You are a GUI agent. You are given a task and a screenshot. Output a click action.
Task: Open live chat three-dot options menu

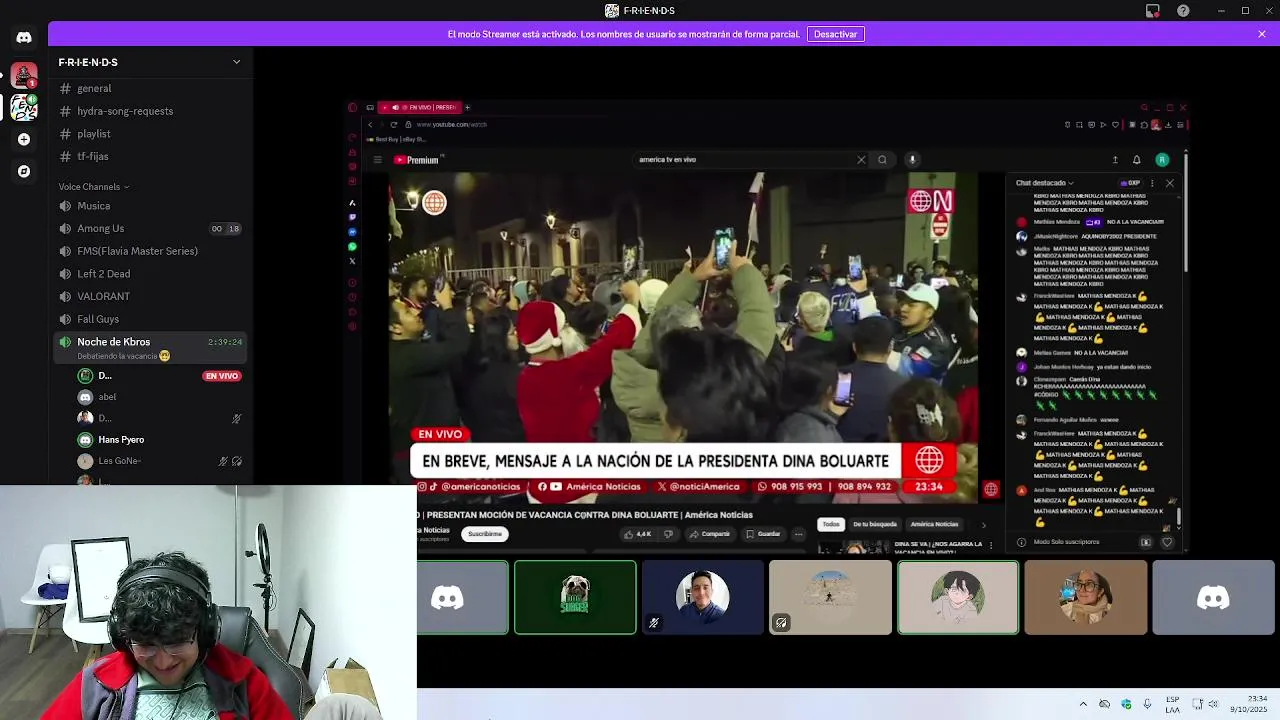coord(1152,183)
